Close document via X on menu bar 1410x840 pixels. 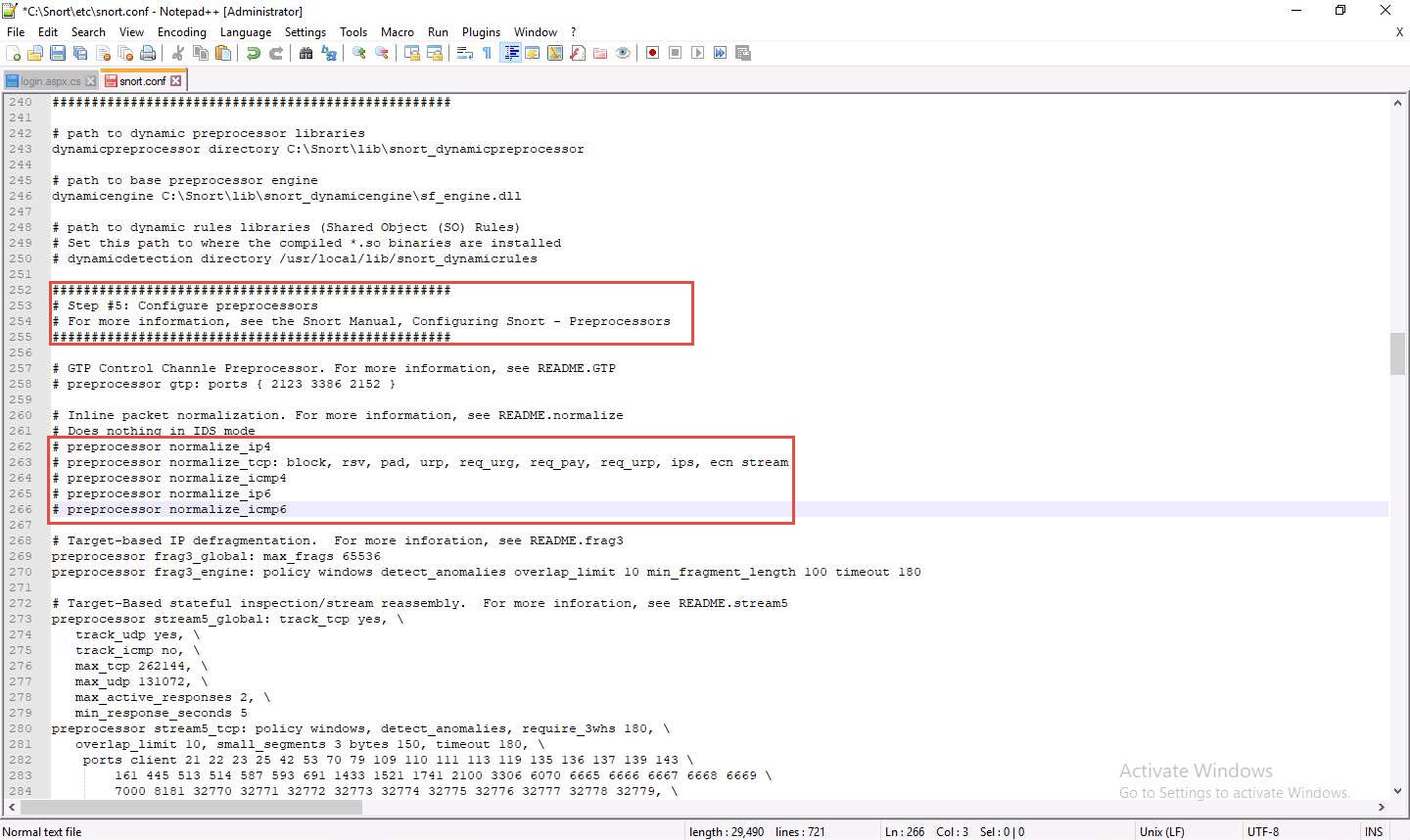coord(1399,32)
